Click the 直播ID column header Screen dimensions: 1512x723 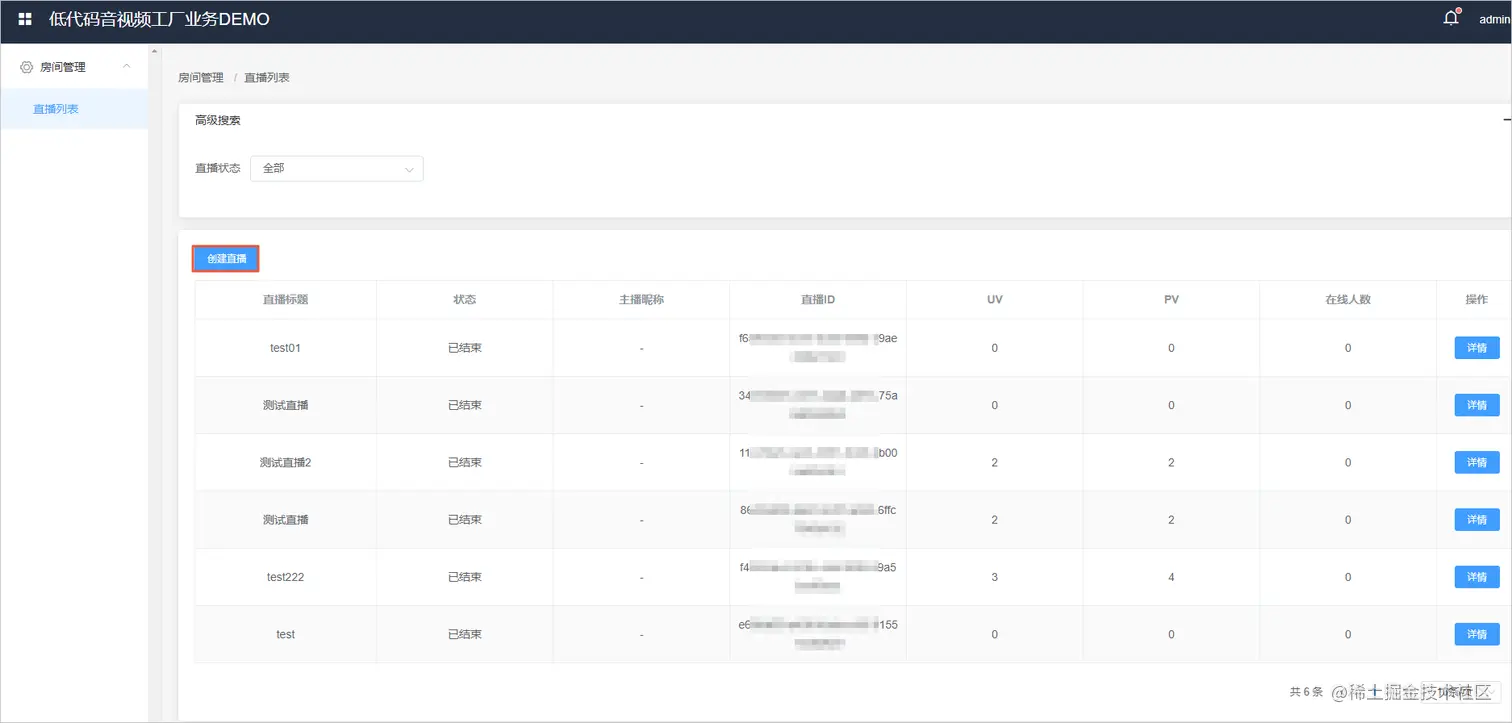(x=818, y=300)
